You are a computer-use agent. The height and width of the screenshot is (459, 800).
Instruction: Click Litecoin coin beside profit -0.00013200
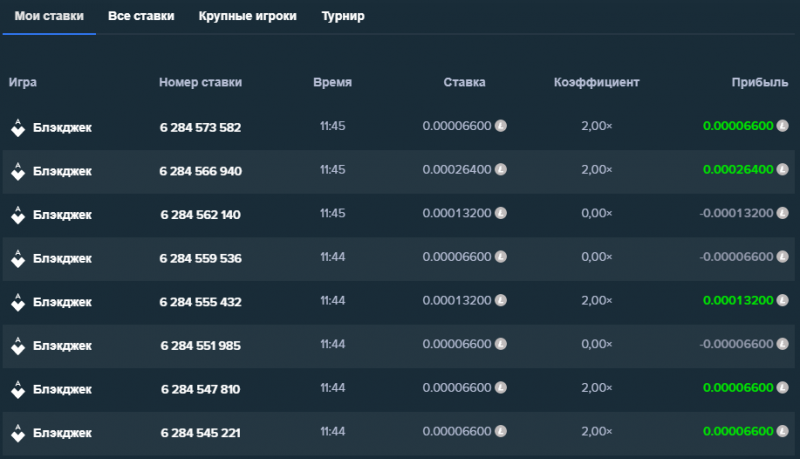(783, 213)
